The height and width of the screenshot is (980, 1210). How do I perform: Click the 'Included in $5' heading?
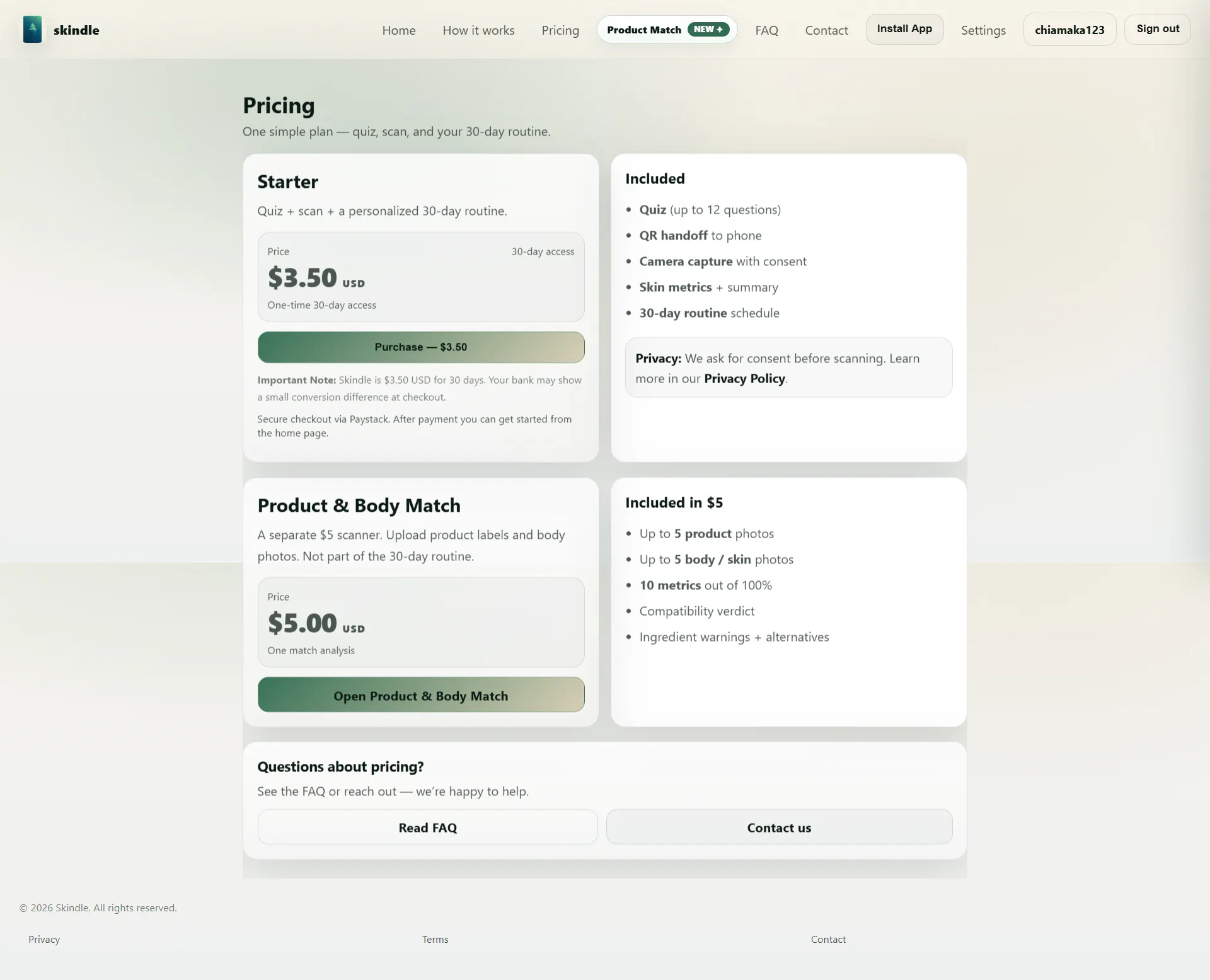click(x=674, y=503)
